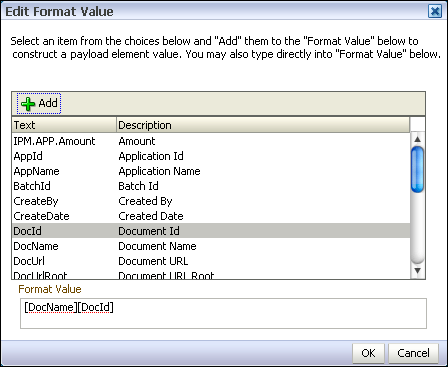
Task: Select the DocName row
Action: pyautogui.click(x=211, y=246)
